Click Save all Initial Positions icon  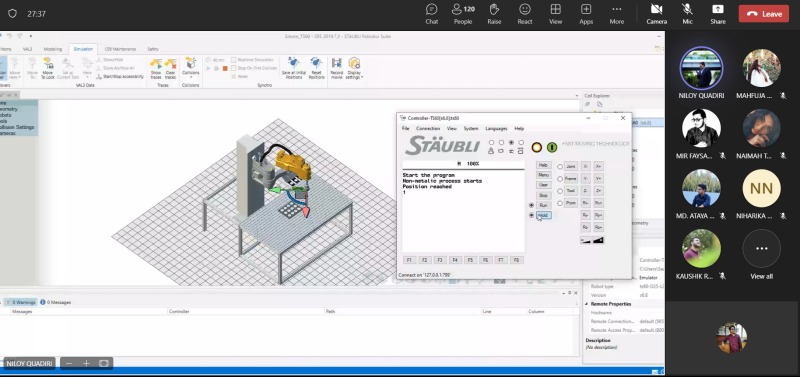pos(293,63)
